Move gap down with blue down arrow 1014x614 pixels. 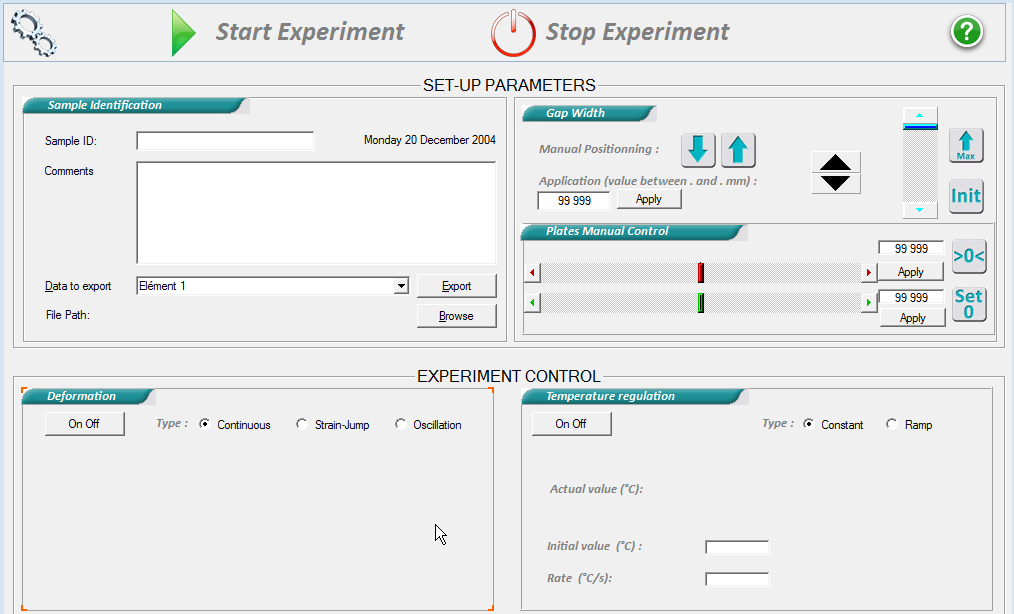pos(698,150)
